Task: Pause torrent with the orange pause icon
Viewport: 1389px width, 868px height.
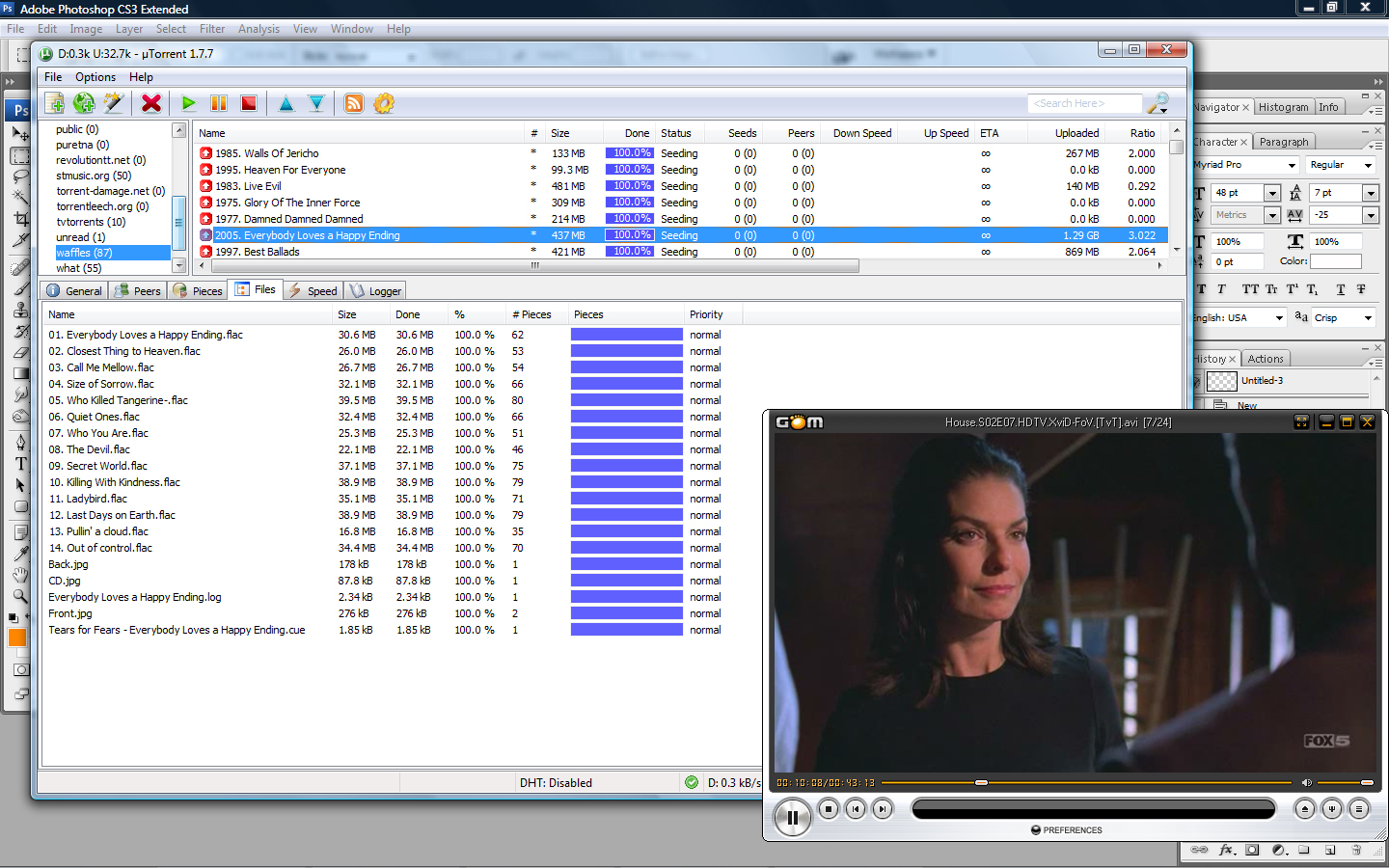Action: click(219, 103)
